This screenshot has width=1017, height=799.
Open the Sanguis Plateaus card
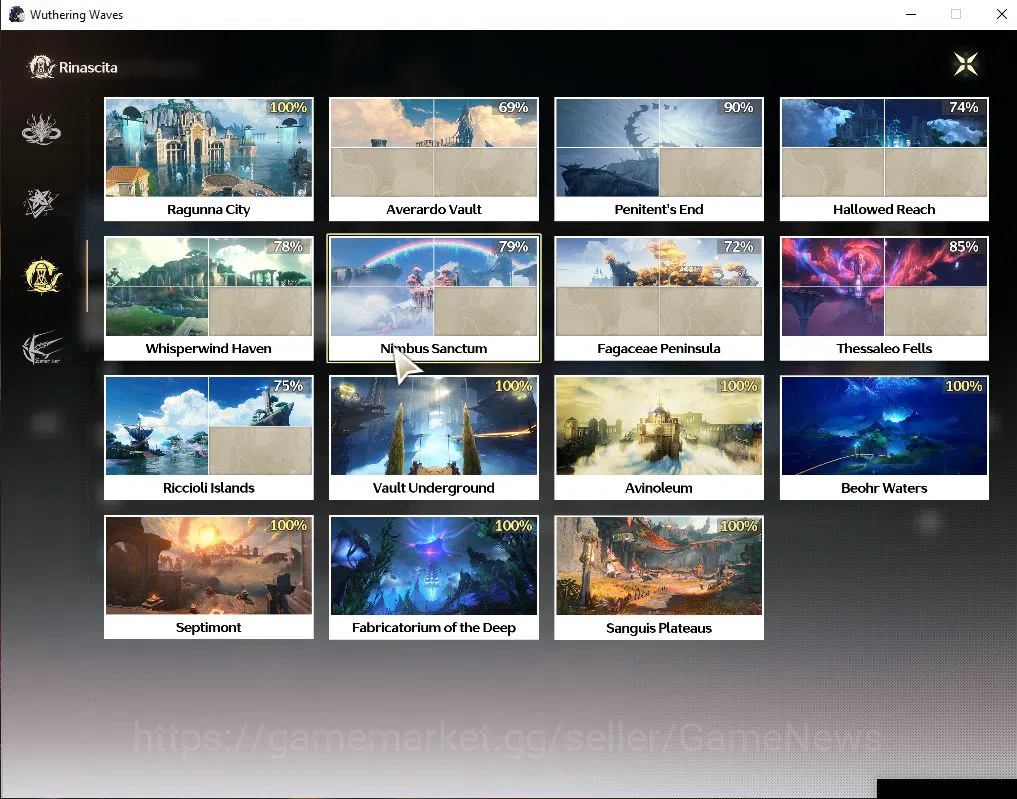(659, 577)
